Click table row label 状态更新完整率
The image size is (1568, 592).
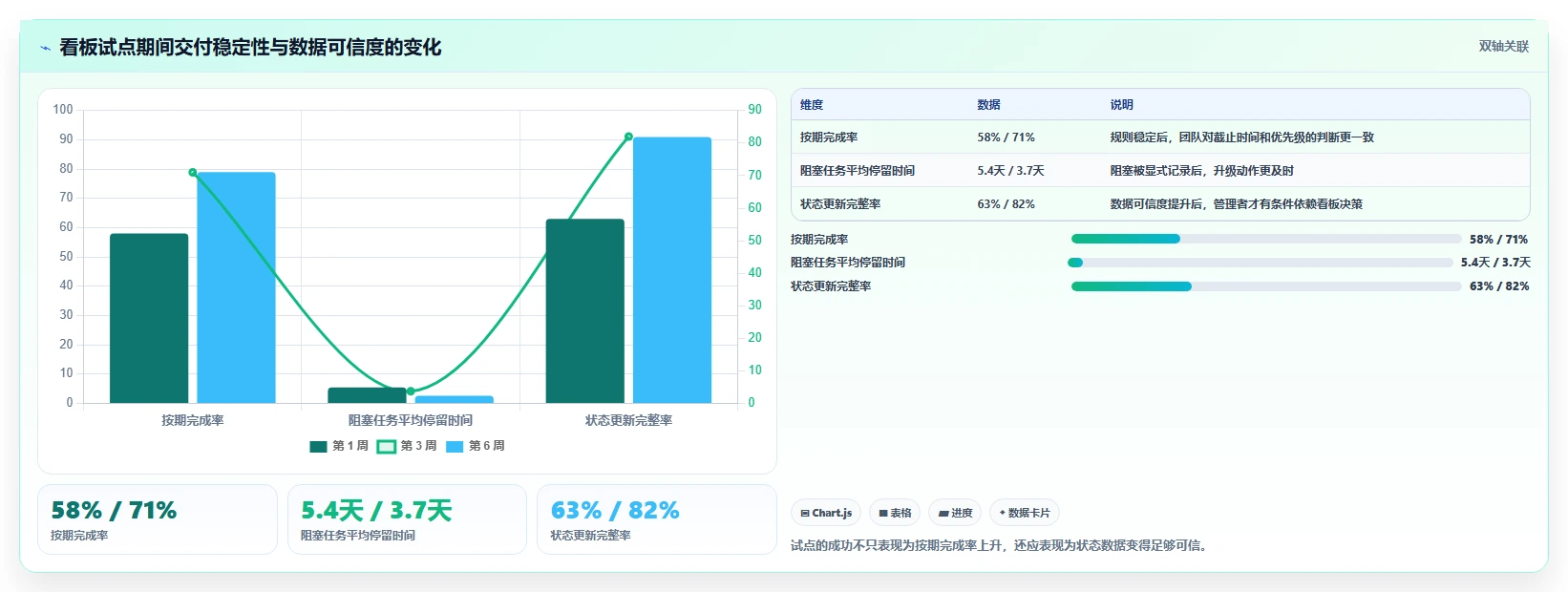840,204
